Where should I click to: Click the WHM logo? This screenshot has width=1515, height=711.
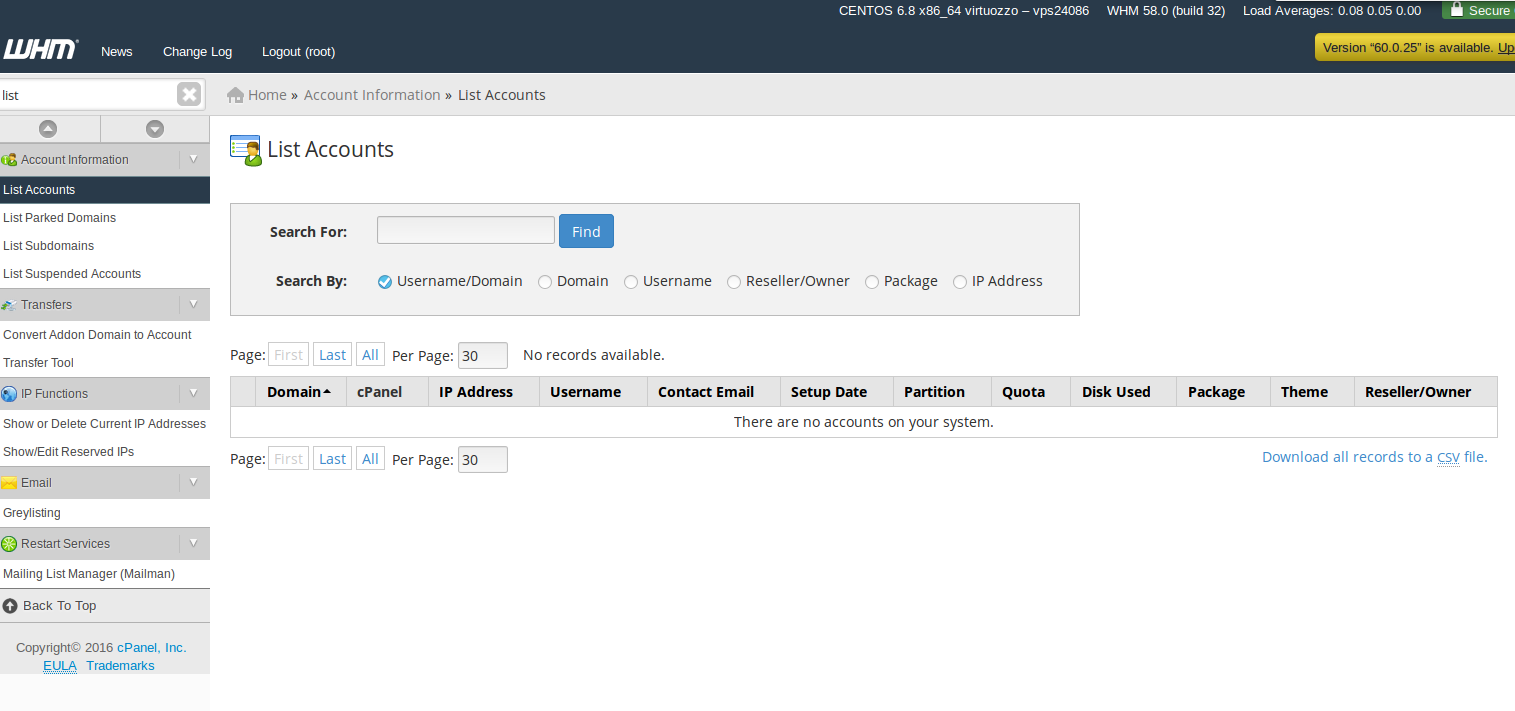[x=40, y=50]
